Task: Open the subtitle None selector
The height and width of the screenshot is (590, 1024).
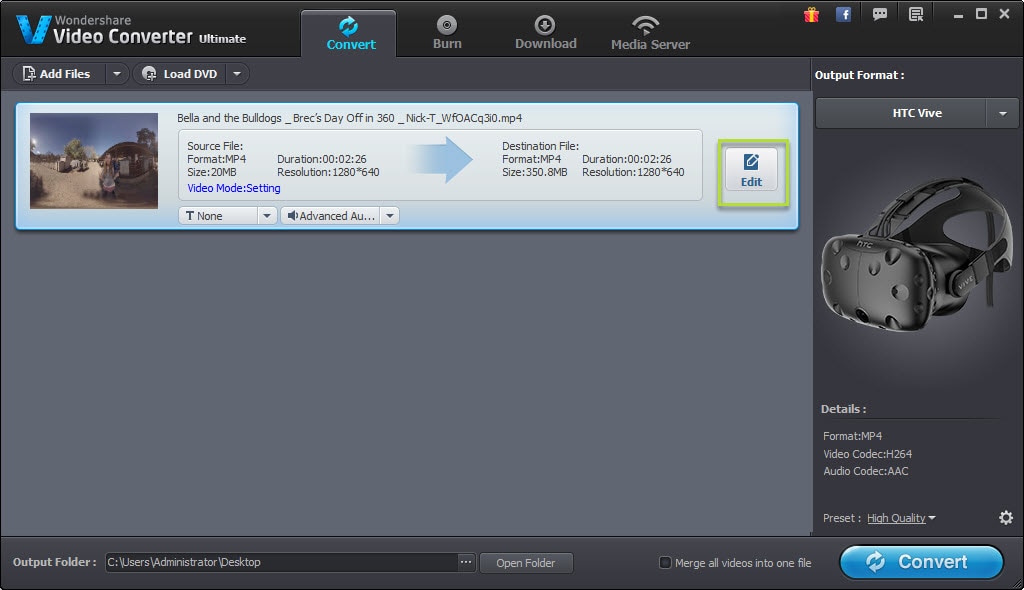Action: [218, 216]
